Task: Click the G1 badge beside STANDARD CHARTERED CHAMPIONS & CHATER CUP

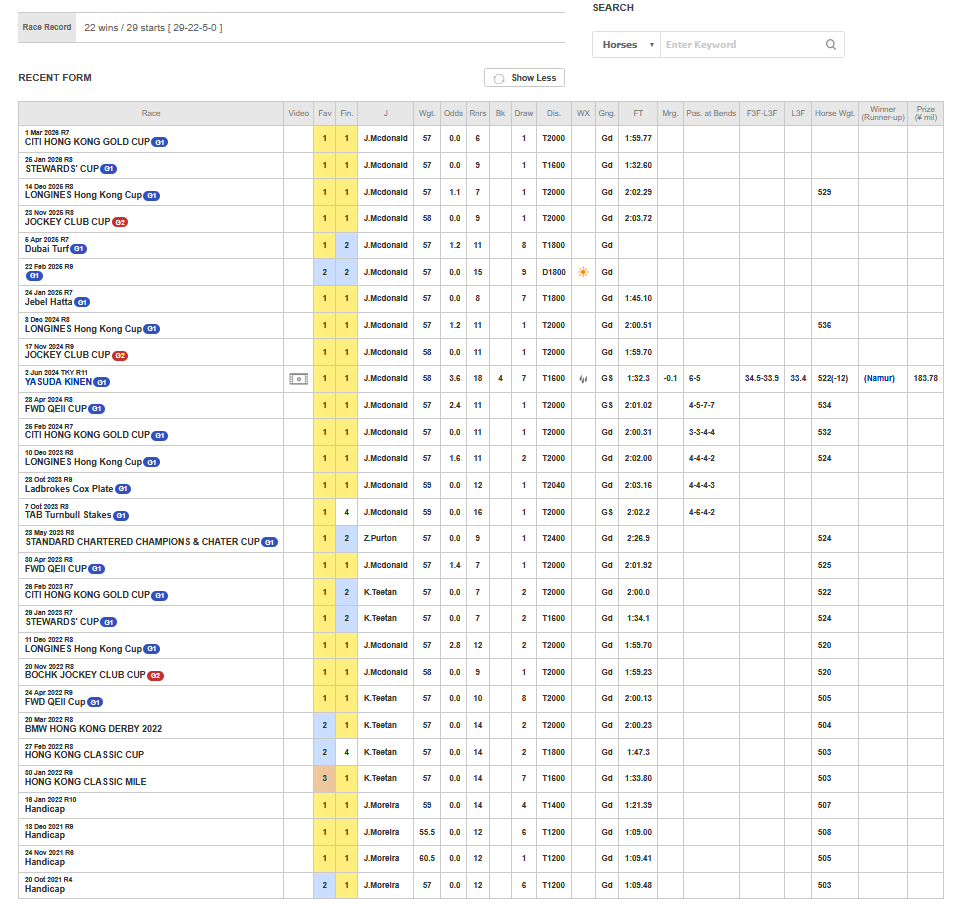Action: point(270,542)
